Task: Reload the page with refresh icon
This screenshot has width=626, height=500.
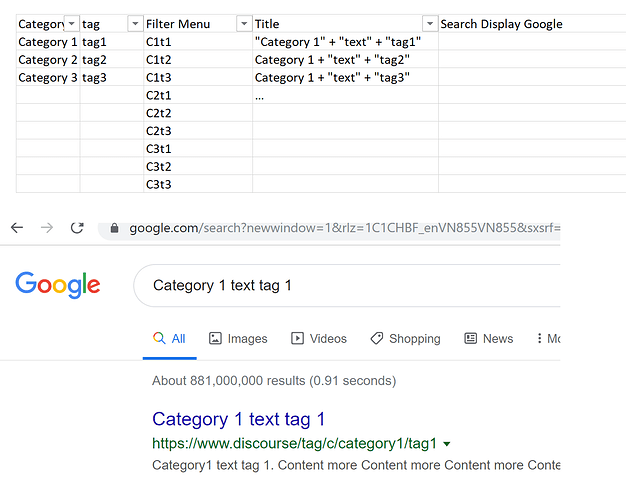Action: pos(77,228)
